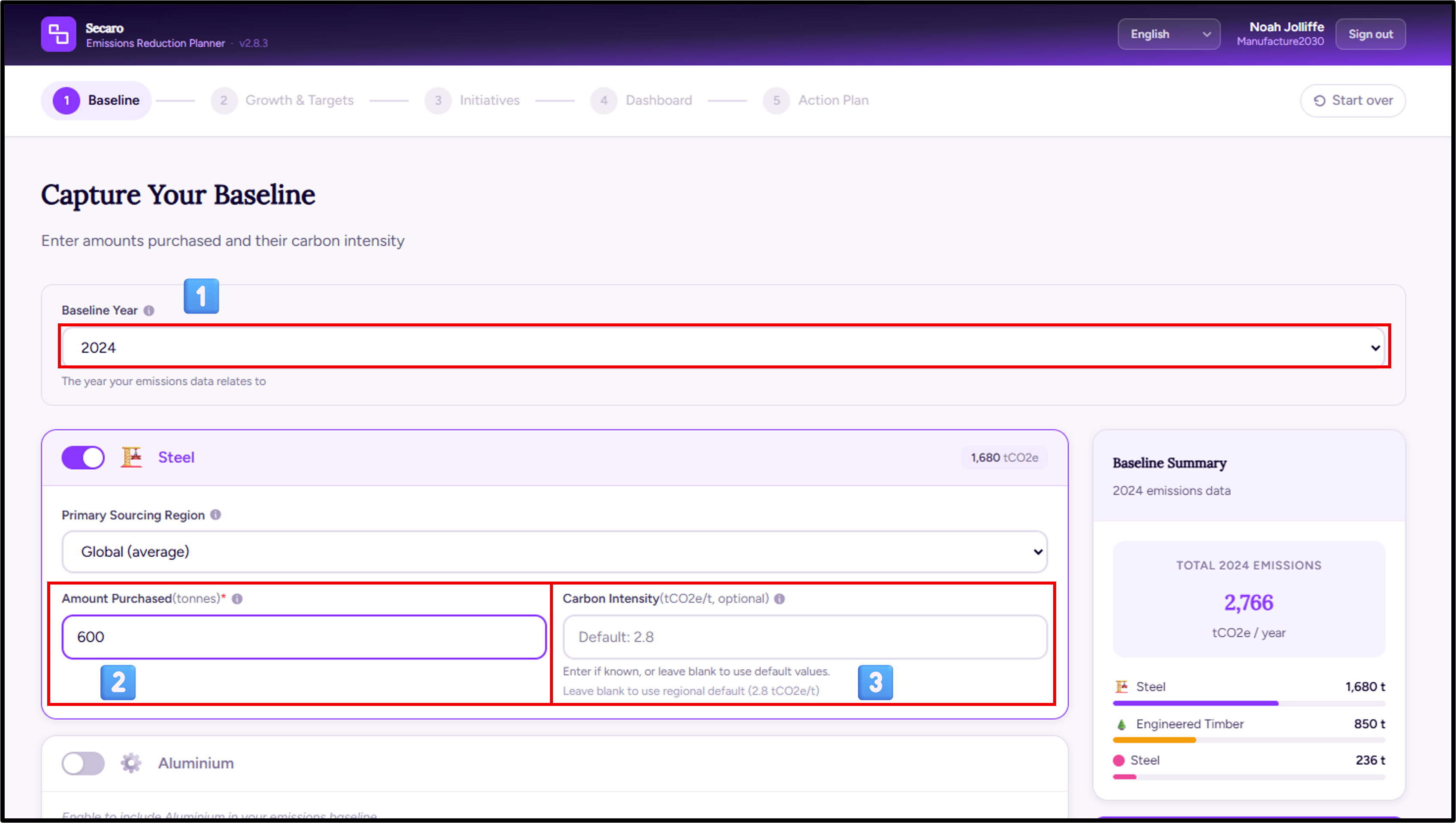Click the info icon next to Amount Purchased
The image size is (1456, 823).
[237, 599]
